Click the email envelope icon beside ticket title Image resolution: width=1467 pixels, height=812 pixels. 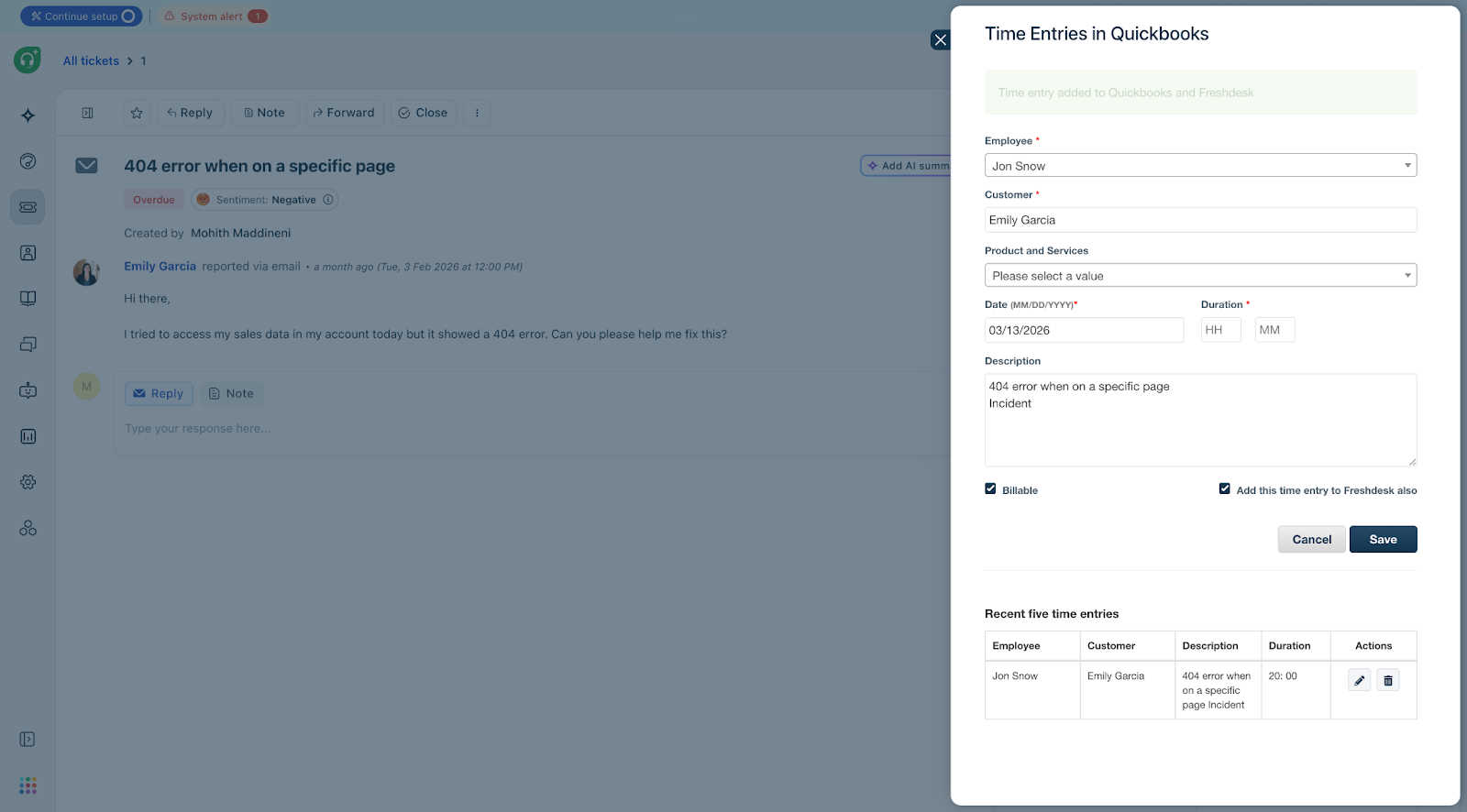tap(87, 166)
